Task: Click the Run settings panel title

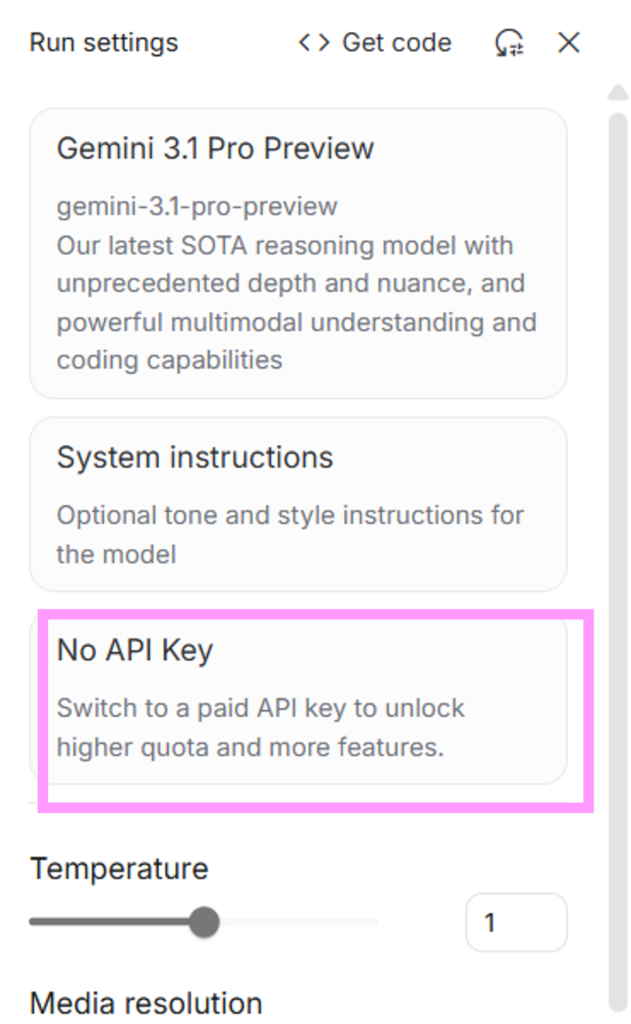Action: 104,43
